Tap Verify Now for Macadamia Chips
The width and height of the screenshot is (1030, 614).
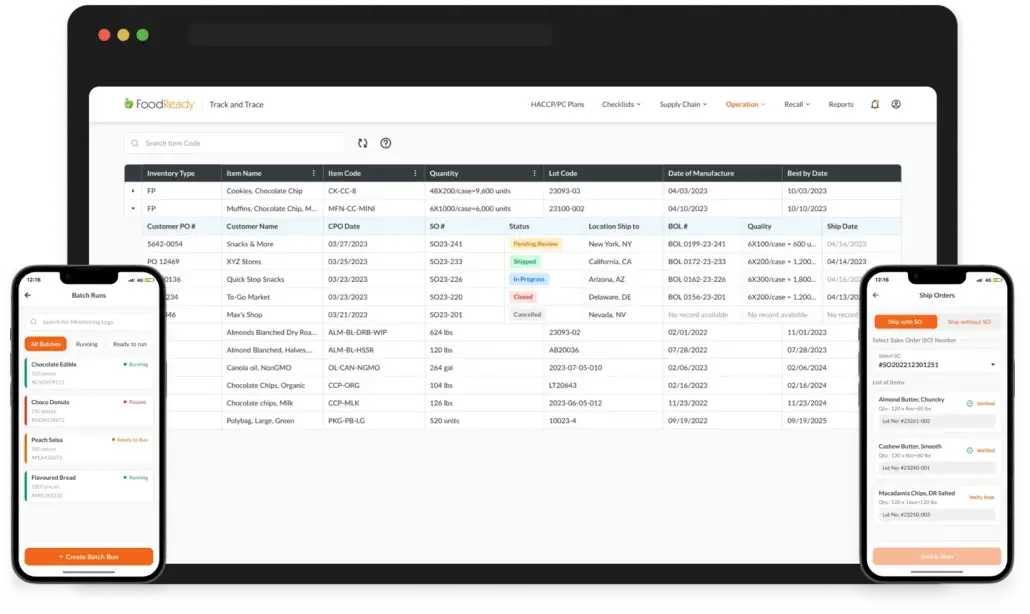(981, 497)
